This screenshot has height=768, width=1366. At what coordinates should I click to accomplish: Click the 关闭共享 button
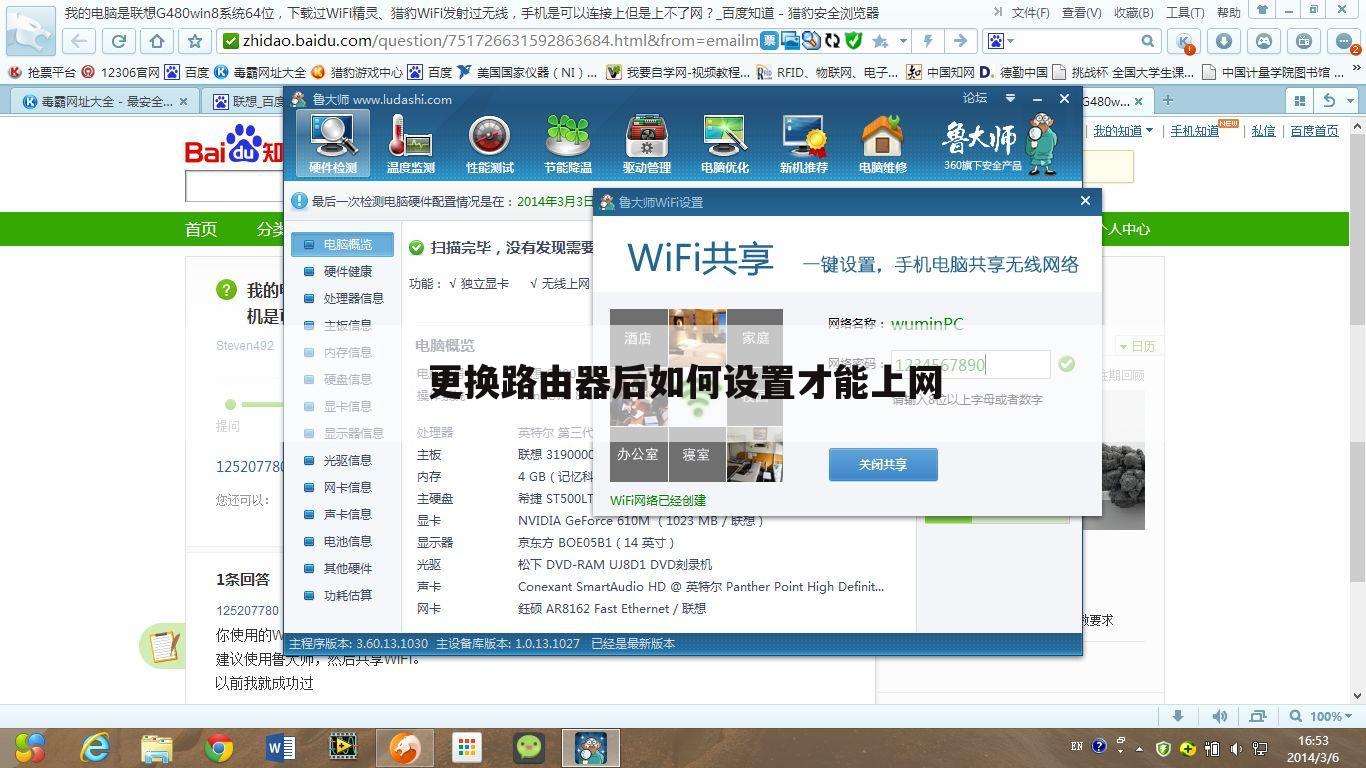(883, 464)
